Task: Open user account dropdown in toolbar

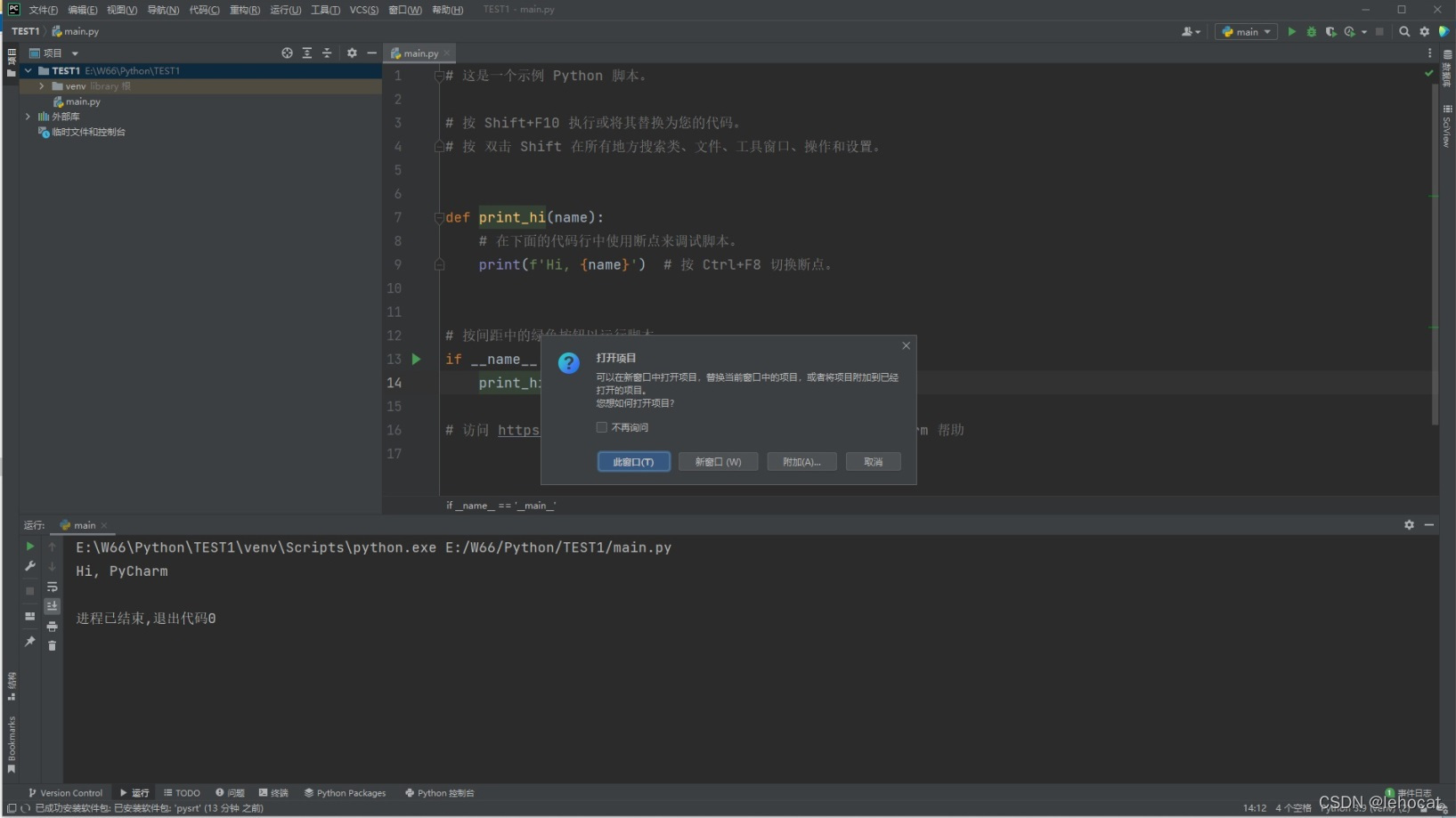Action: [x=1191, y=32]
